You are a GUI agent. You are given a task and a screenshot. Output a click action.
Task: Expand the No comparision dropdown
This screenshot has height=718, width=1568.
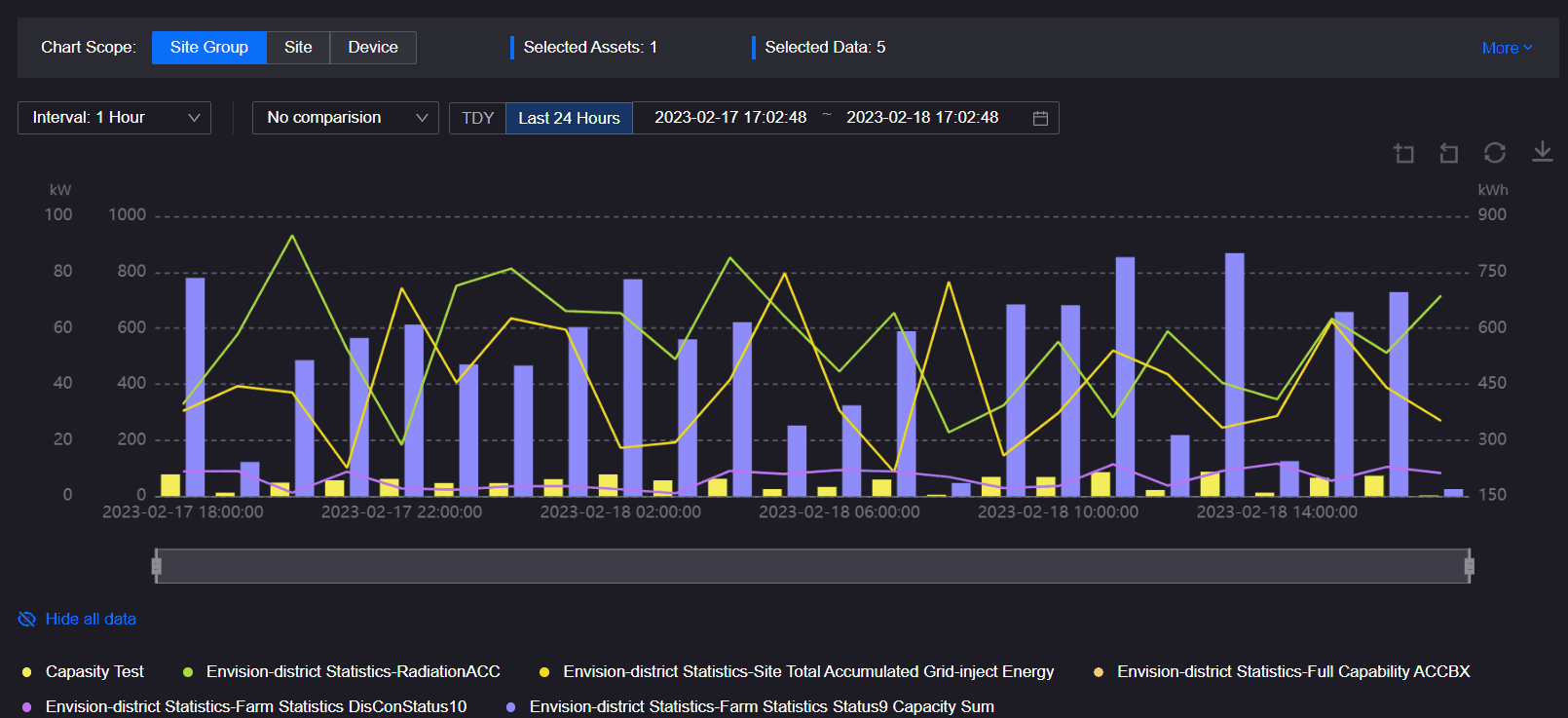point(346,118)
